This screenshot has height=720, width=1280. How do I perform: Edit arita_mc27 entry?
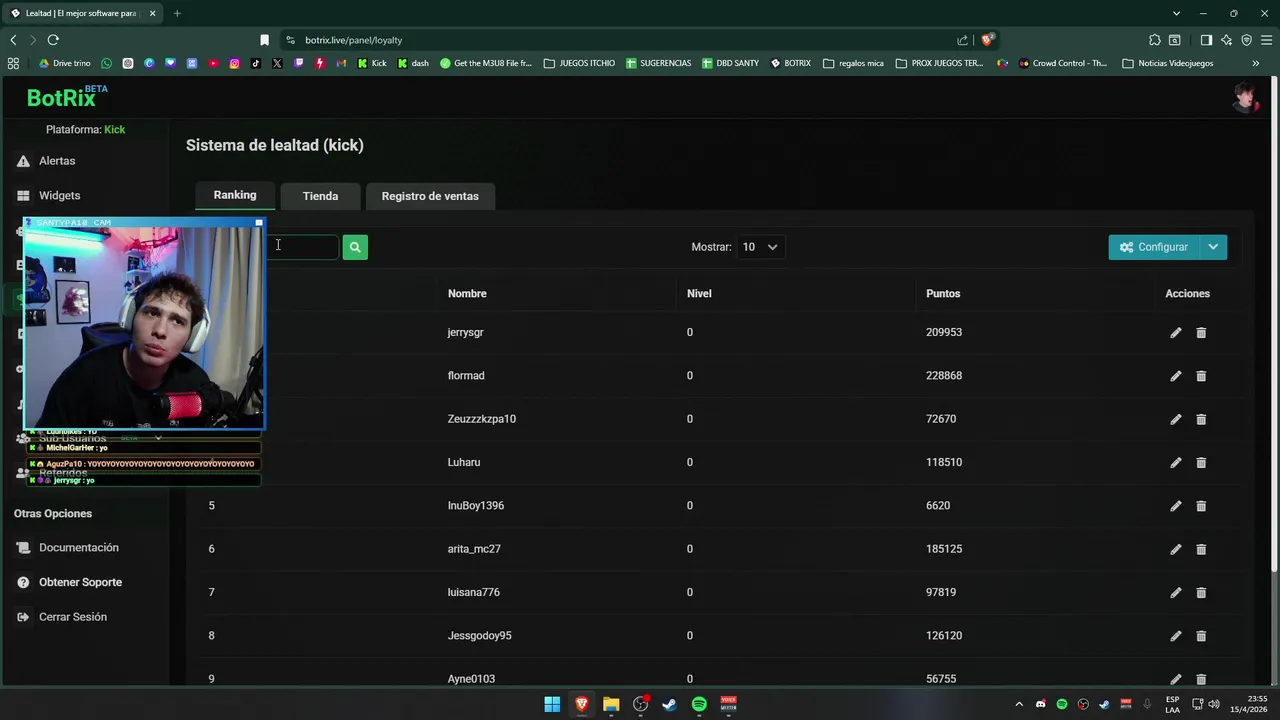(1176, 549)
